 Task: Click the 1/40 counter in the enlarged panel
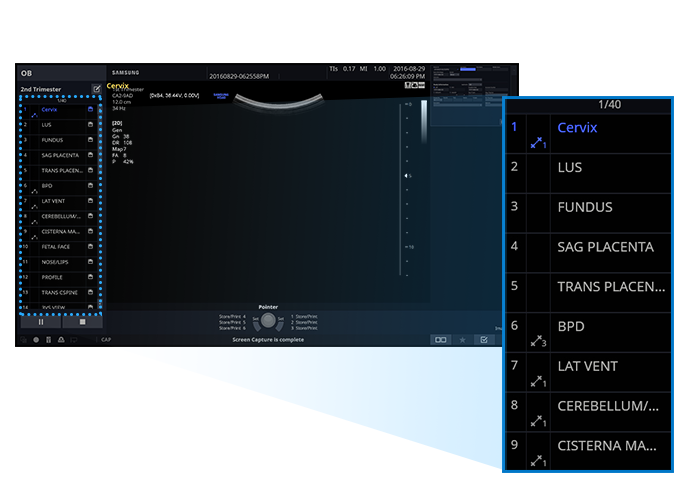click(609, 105)
